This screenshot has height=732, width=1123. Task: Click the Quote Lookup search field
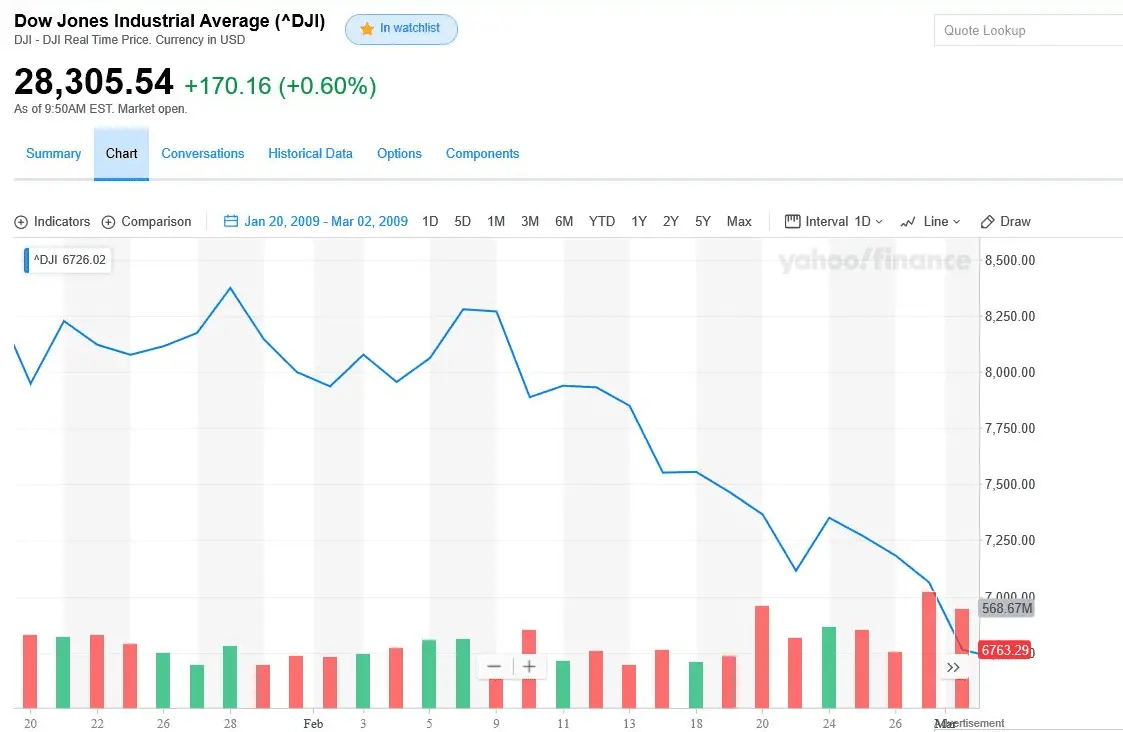coord(1028,31)
